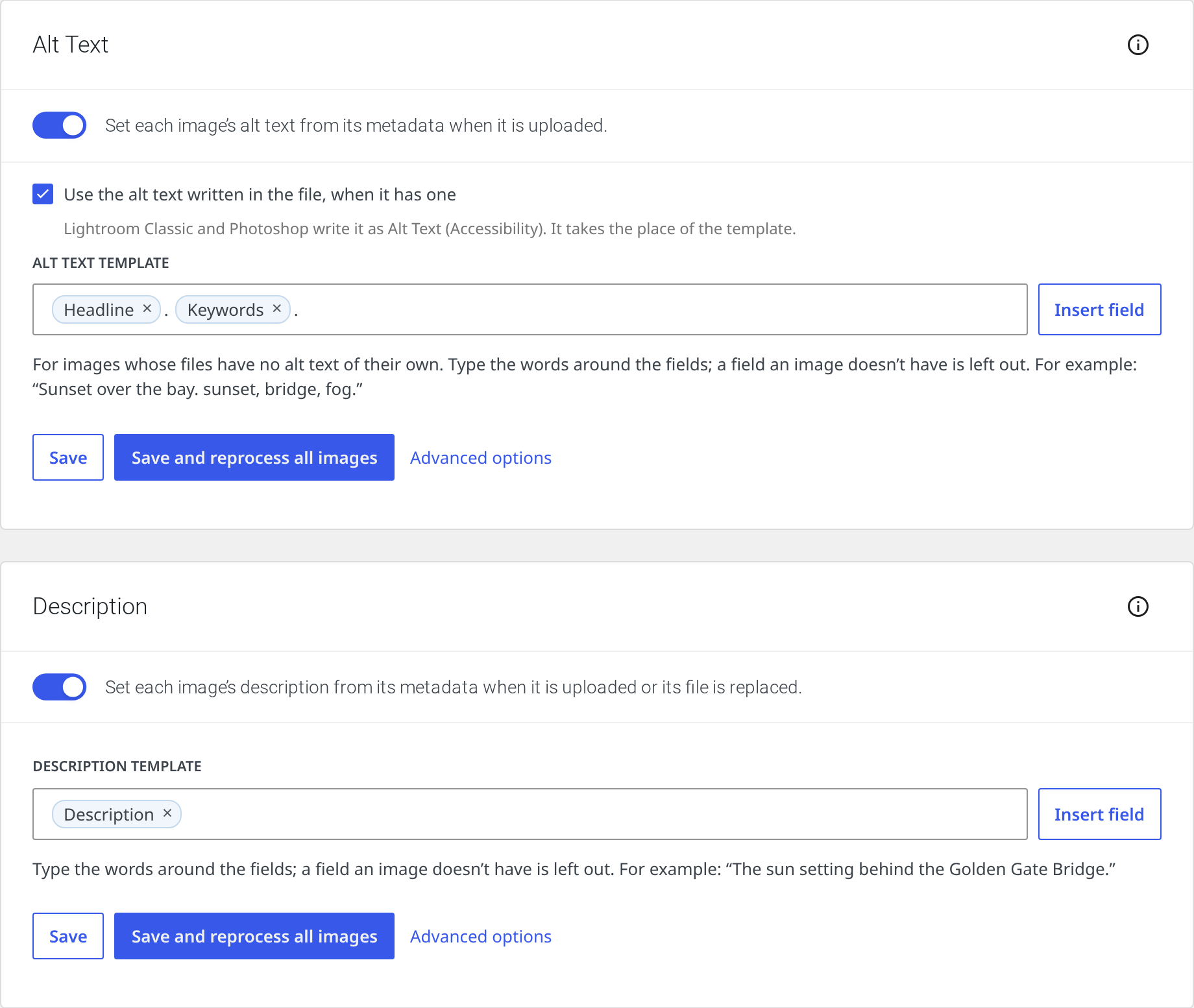Remove the Keywords field chip
The image size is (1194, 1008).
(277, 309)
